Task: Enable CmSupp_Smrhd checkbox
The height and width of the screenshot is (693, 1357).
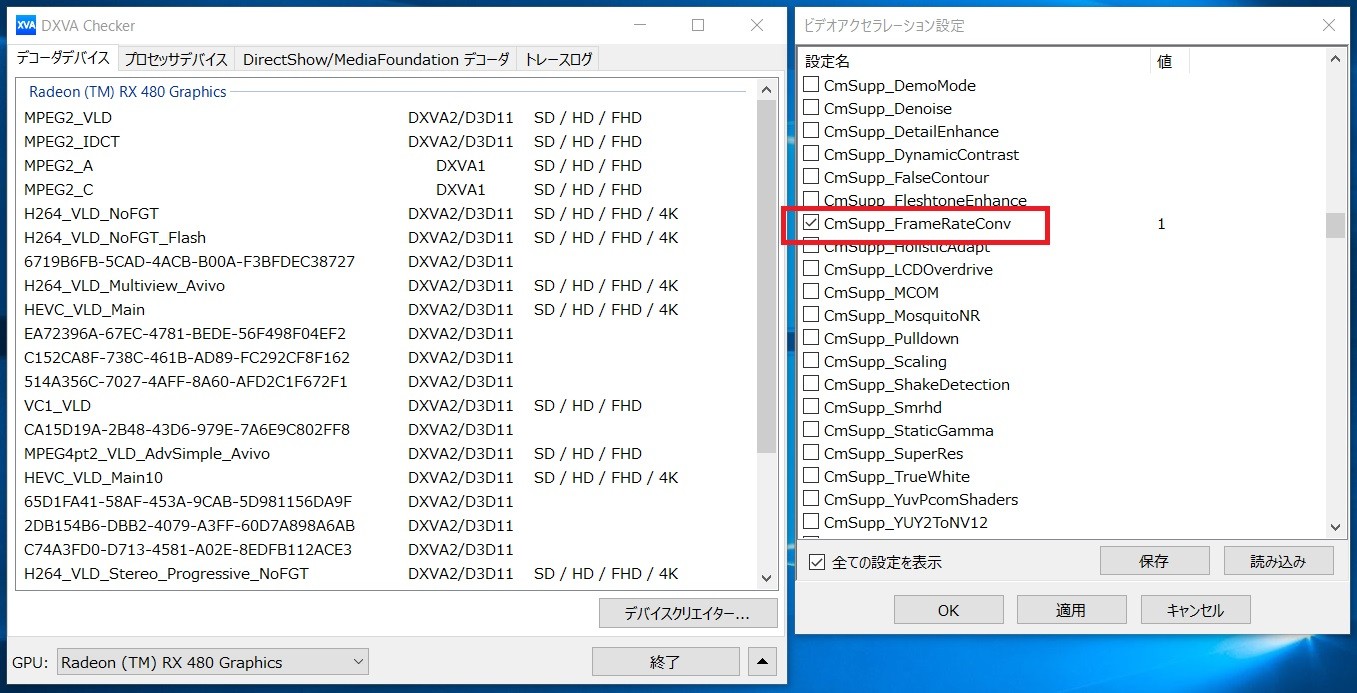Action: tap(811, 407)
